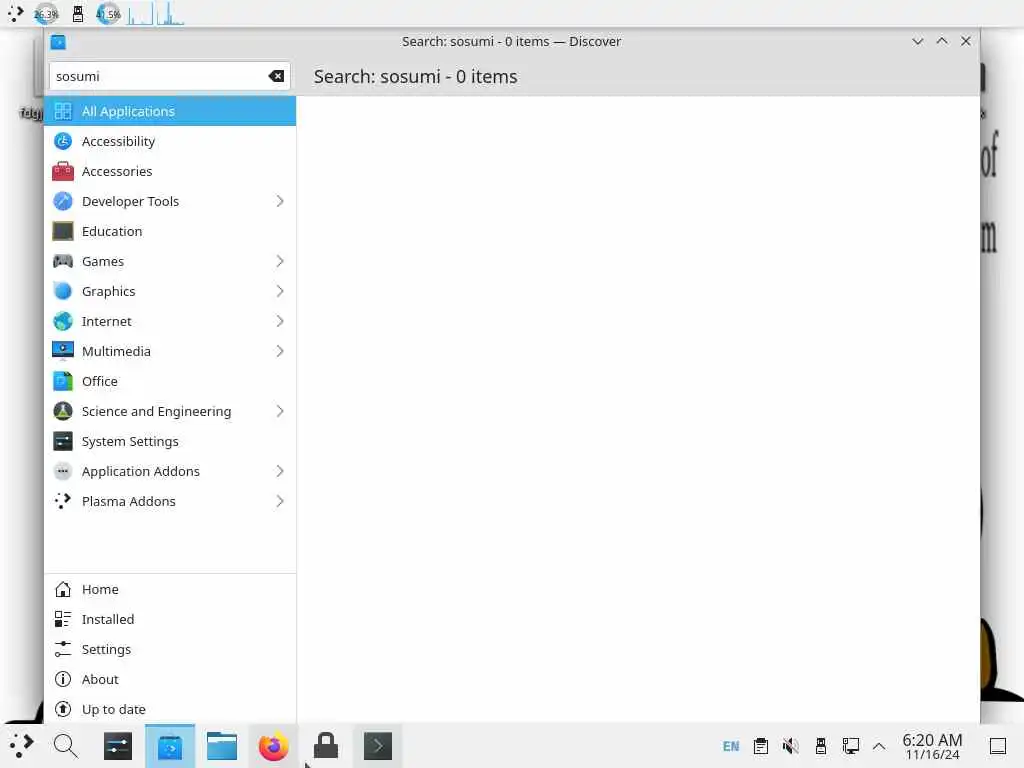1024x768 pixels.
Task: Click the EN keyboard layout indicator
Action: tap(731, 746)
